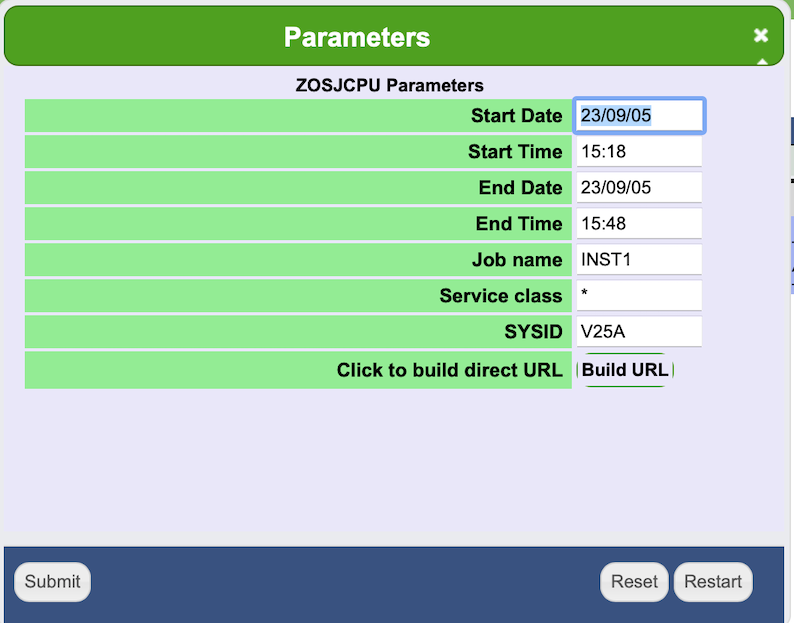Click the End Time field showing 15:48
This screenshot has height=623, width=794.
click(x=638, y=224)
